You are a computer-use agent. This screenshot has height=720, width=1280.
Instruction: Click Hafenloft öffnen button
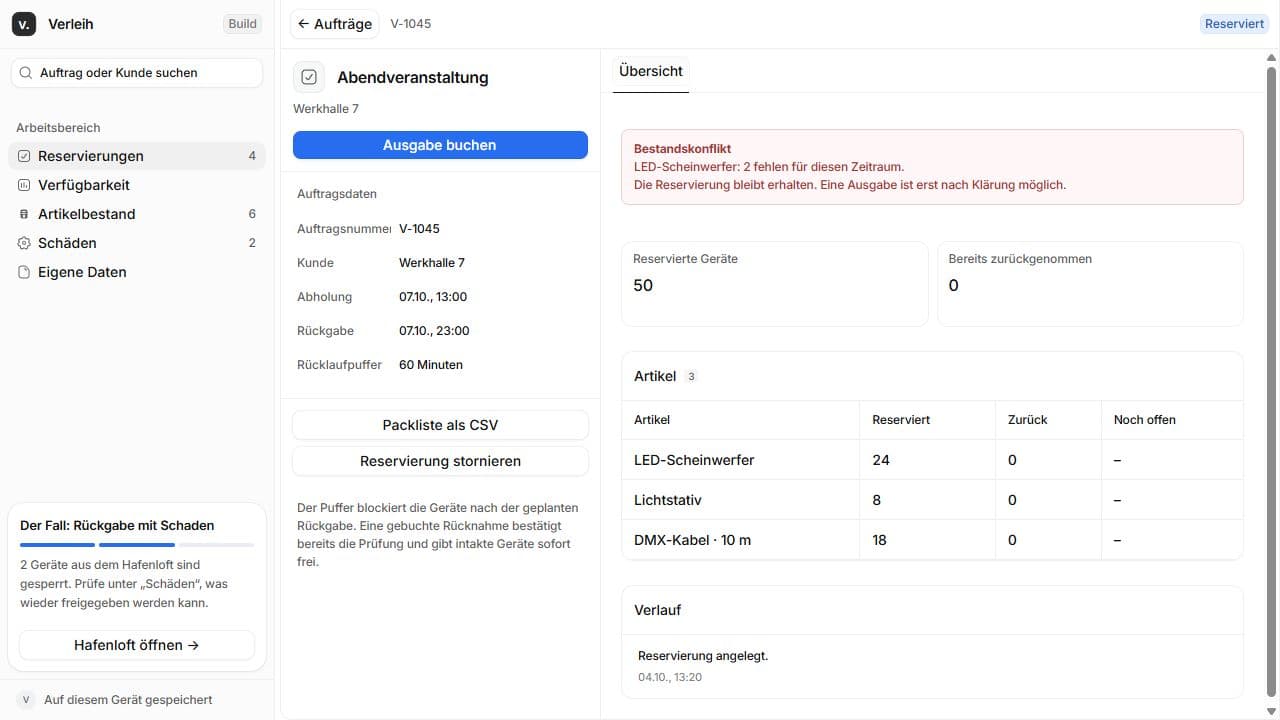click(x=137, y=645)
